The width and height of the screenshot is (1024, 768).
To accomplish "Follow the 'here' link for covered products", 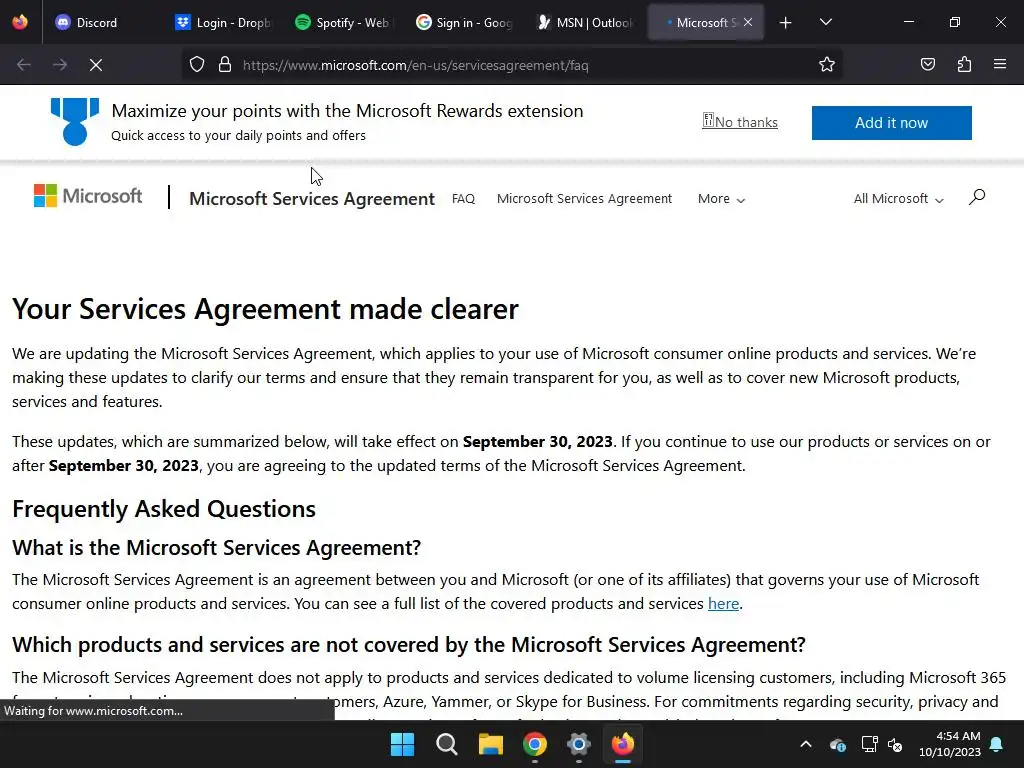I will pos(723,603).
